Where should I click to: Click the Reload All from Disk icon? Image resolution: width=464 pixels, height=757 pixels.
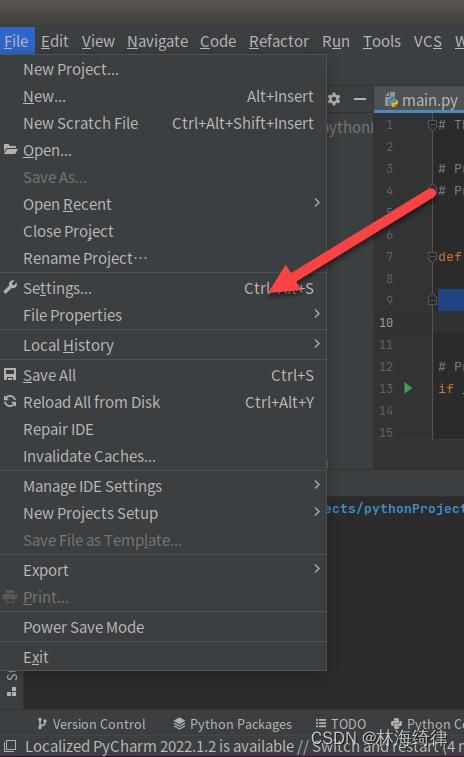click(10, 402)
